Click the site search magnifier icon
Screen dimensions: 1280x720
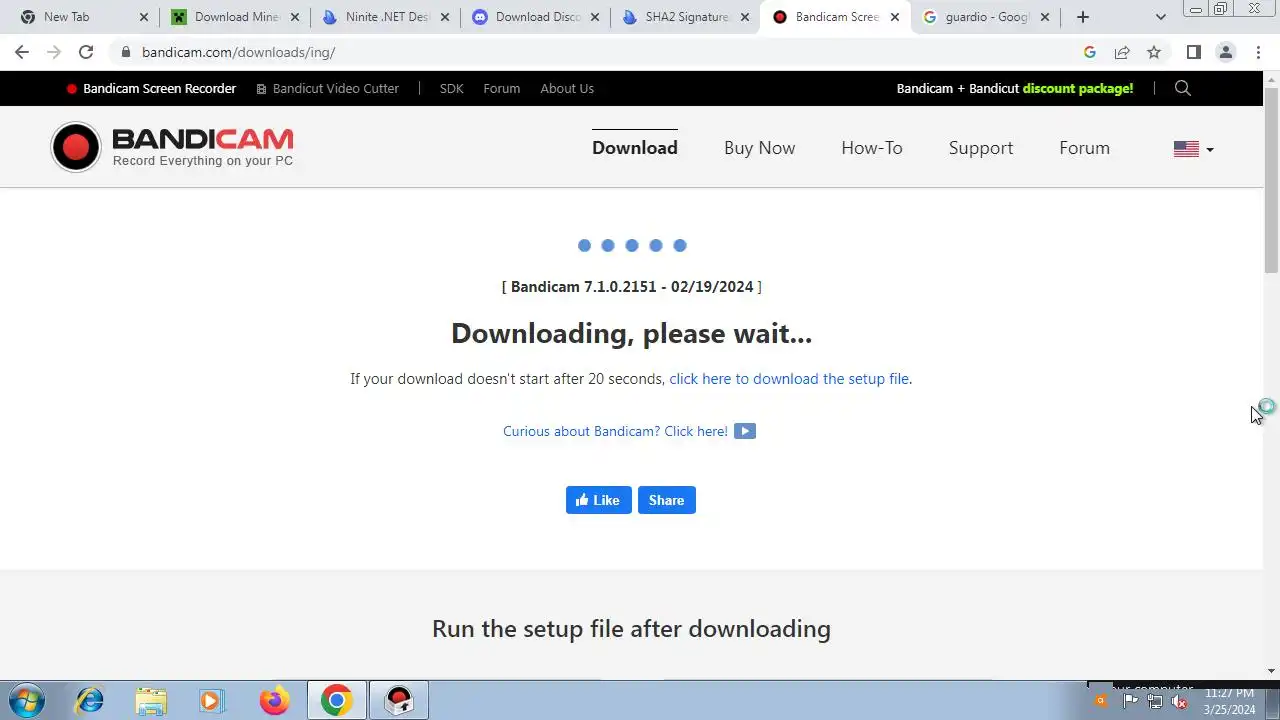pos(1183,88)
